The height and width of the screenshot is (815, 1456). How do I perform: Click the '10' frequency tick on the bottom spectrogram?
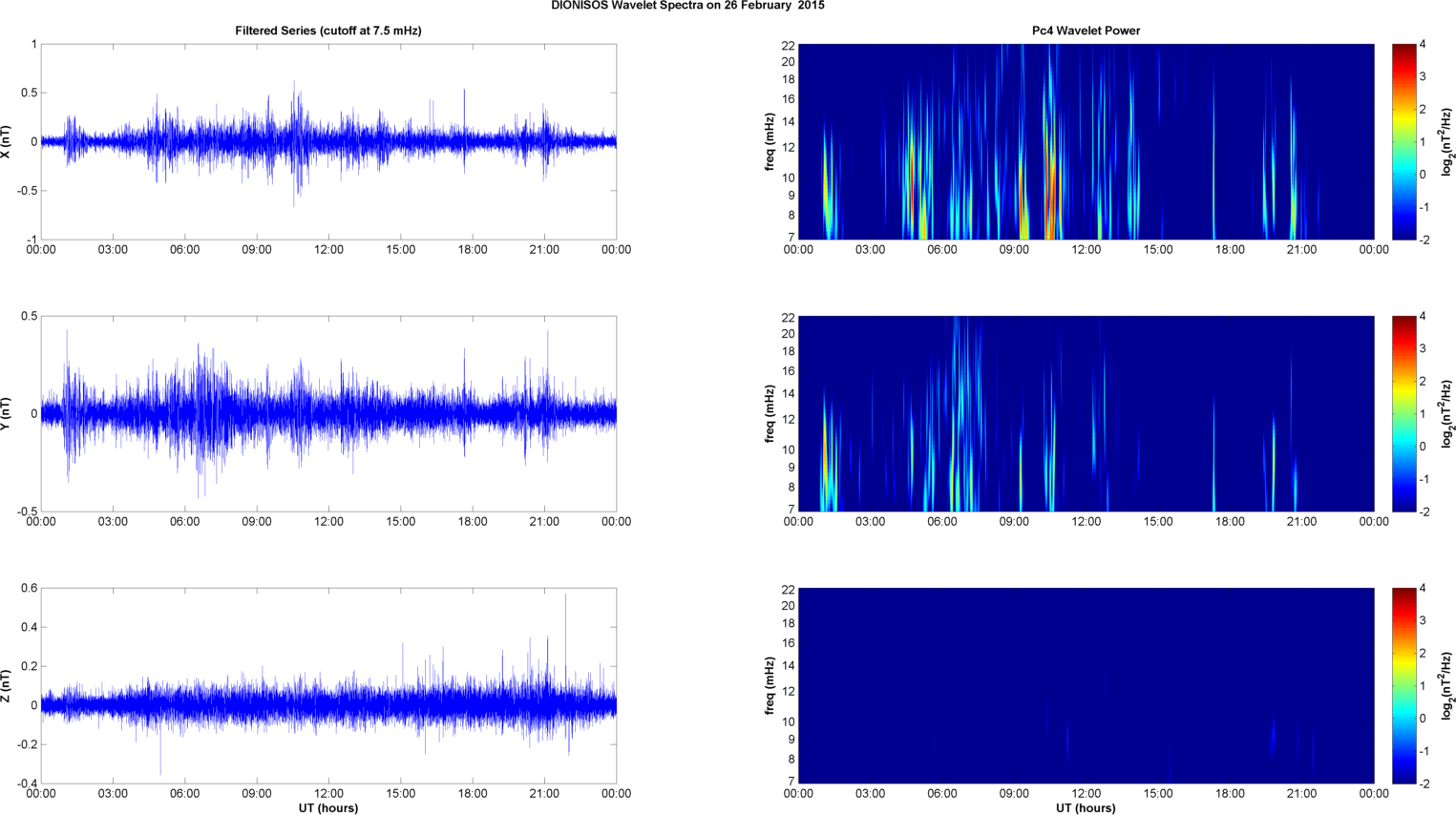(x=789, y=721)
